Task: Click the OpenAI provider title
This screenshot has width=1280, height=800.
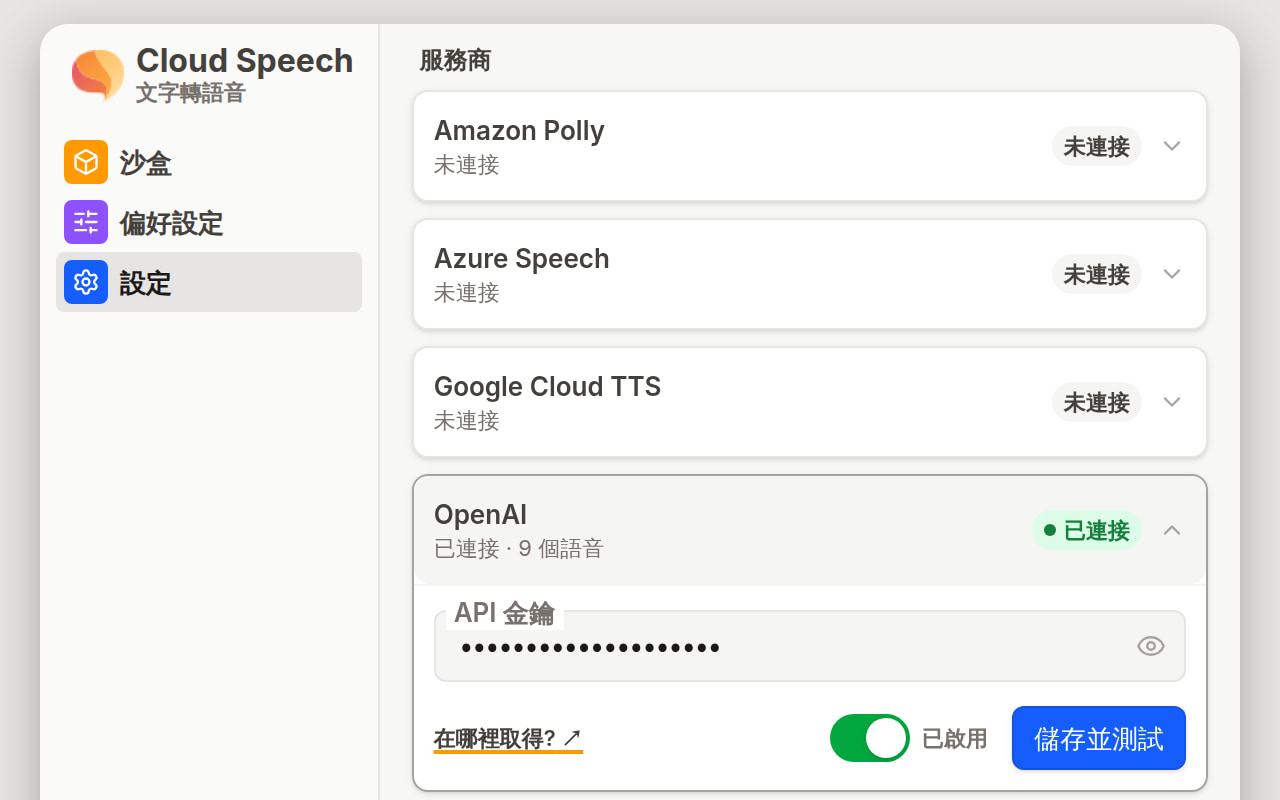Action: [480, 515]
